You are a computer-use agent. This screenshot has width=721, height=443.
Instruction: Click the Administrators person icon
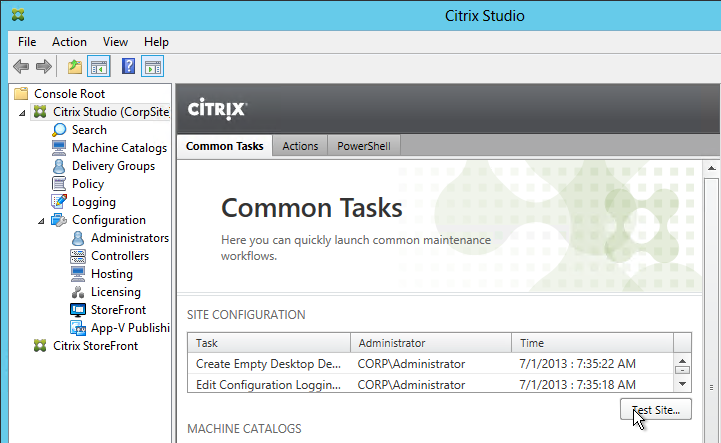coord(78,238)
